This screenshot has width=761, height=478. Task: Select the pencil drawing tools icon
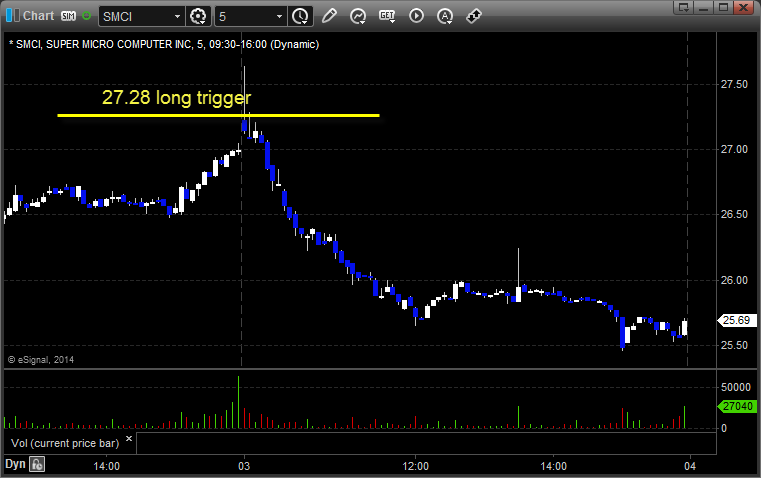[x=329, y=16]
